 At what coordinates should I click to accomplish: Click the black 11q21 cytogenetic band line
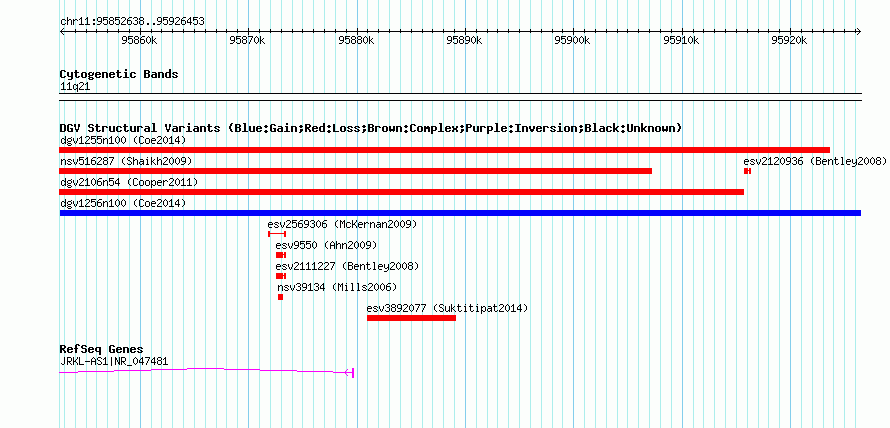click(x=460, y=97)
